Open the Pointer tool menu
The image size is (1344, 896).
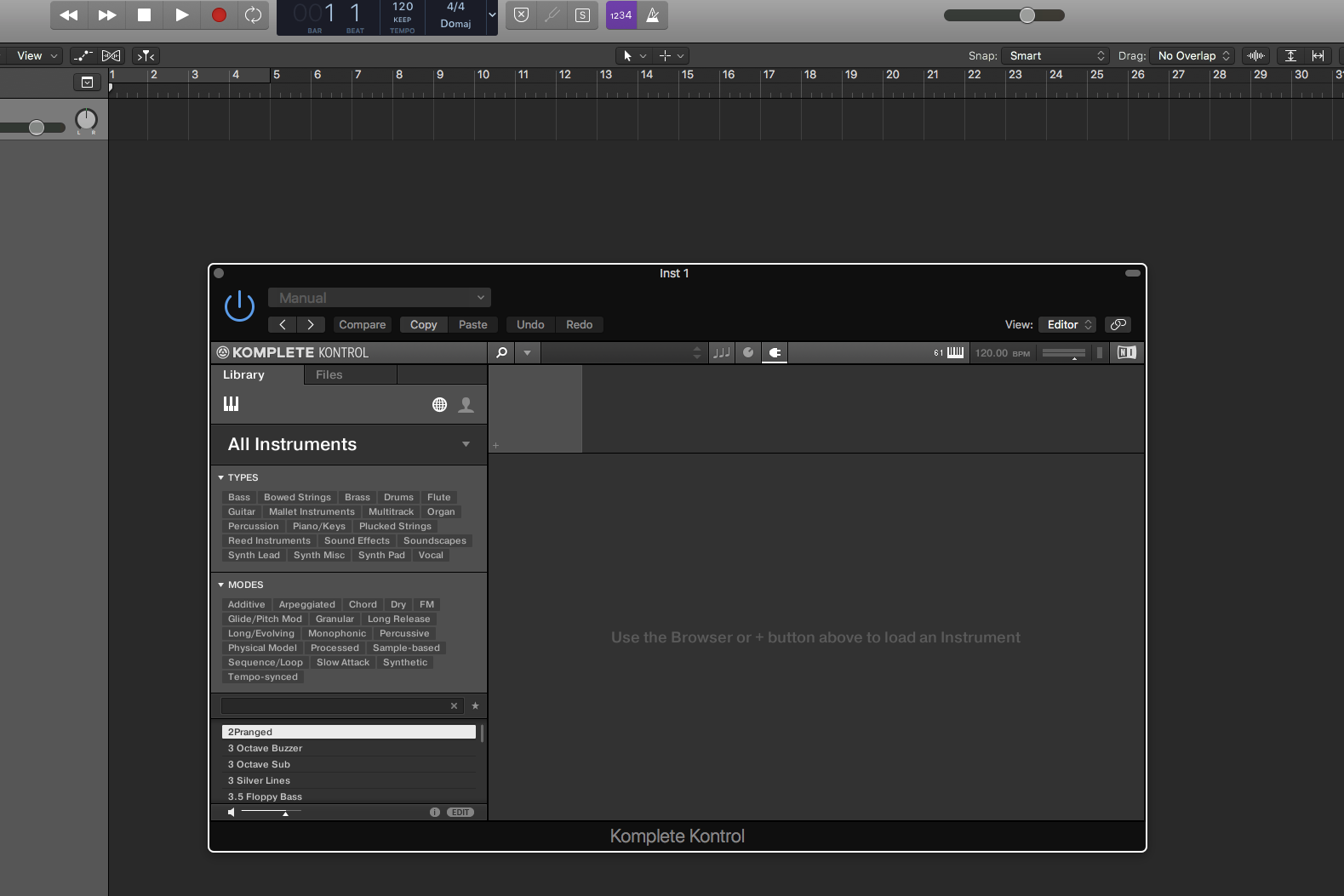pos(632,55)
